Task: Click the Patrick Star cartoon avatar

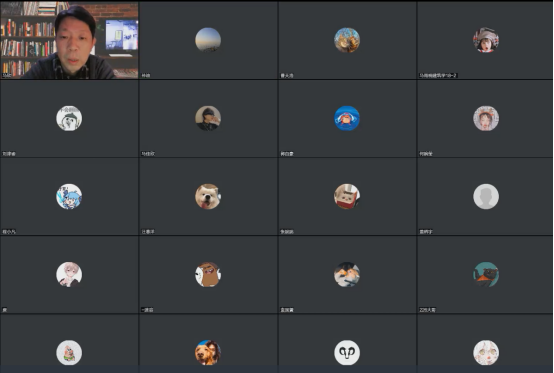Action: 69,353
